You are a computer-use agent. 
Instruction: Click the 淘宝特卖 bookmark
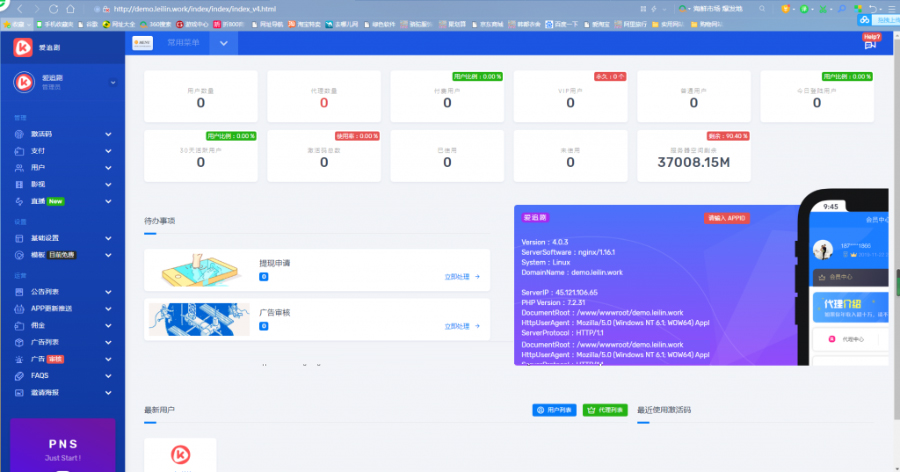point(303,24)
